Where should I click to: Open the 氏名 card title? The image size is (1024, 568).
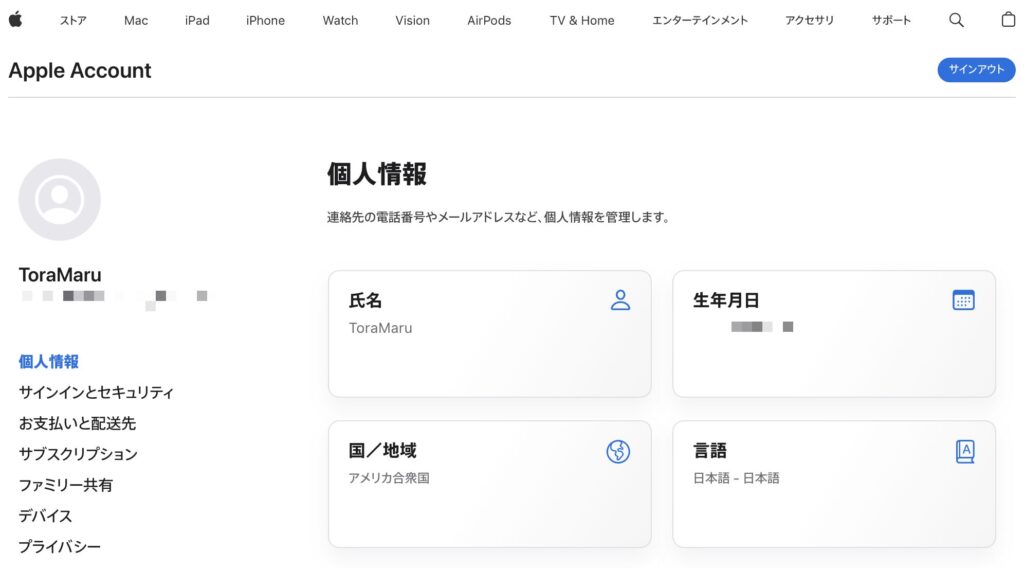tap(365, 300)
